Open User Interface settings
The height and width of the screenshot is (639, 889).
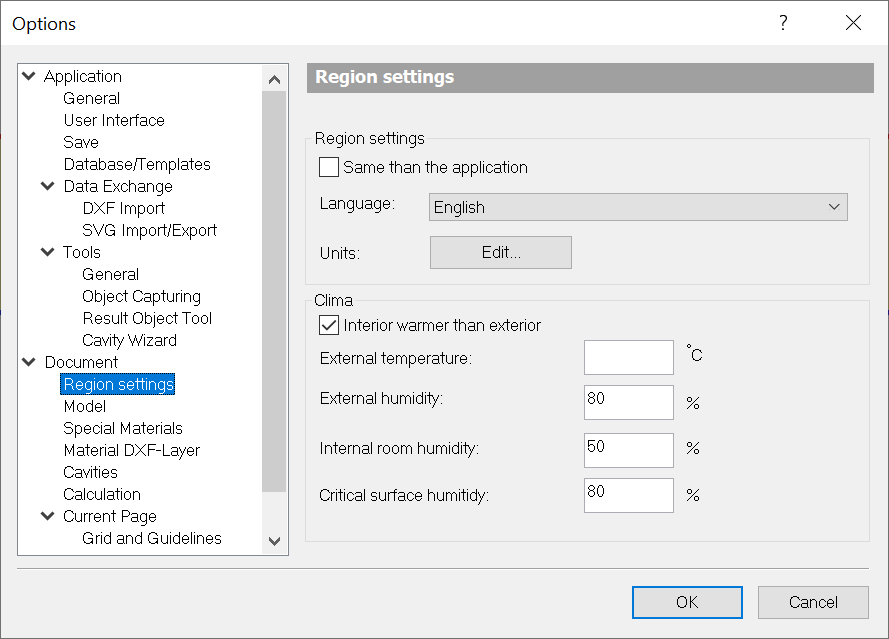[114, 120]
